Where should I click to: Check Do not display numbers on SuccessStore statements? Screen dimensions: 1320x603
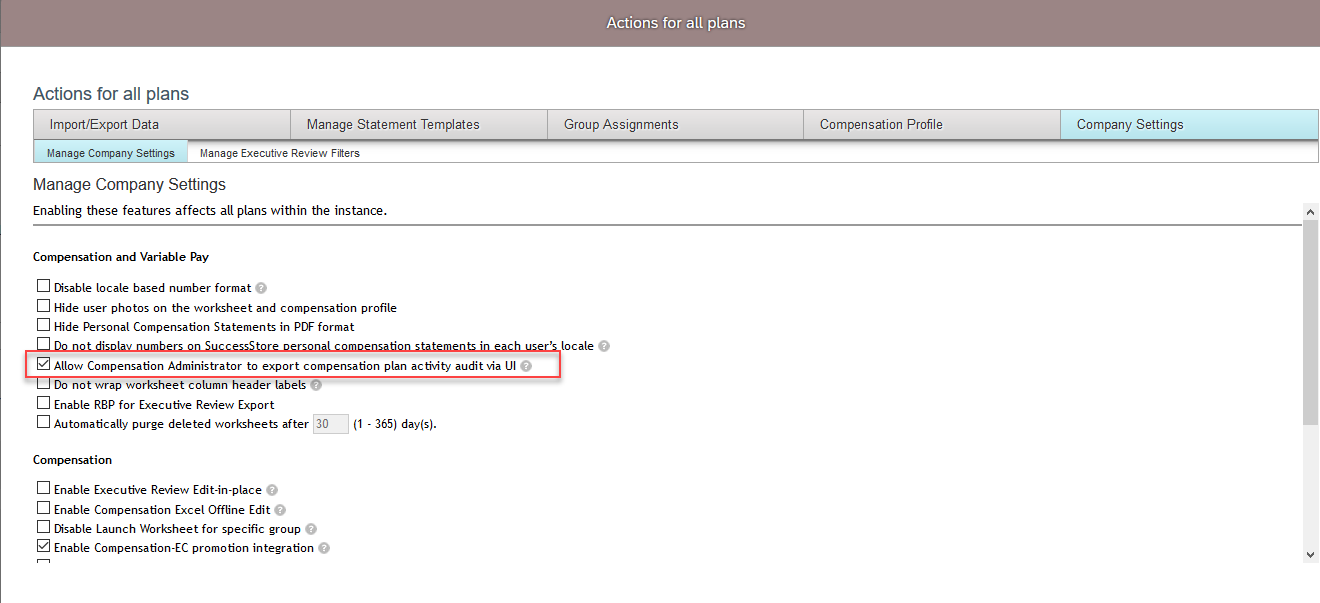pos(43,344)
